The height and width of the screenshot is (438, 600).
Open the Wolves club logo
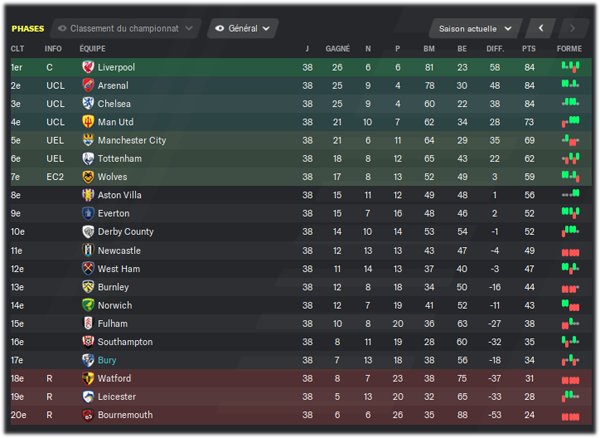click(x=88, y=177)
